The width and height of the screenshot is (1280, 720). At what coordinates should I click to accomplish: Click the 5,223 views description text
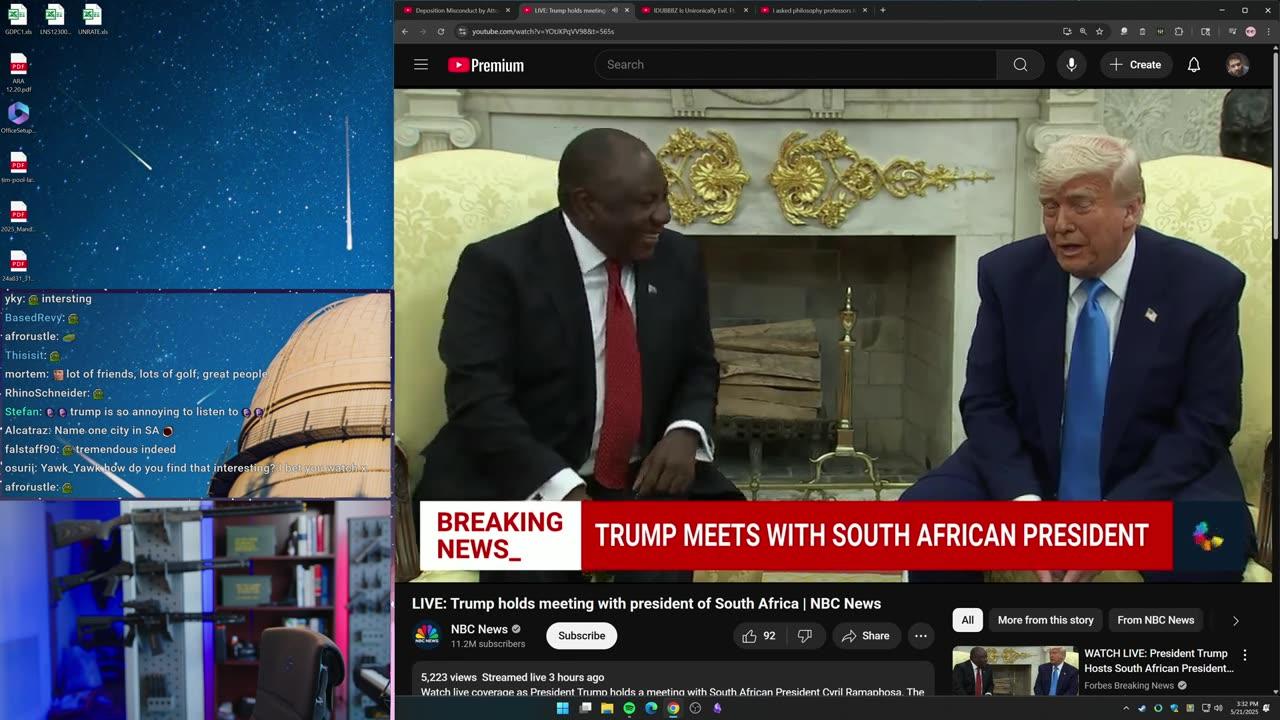point(512,677)
